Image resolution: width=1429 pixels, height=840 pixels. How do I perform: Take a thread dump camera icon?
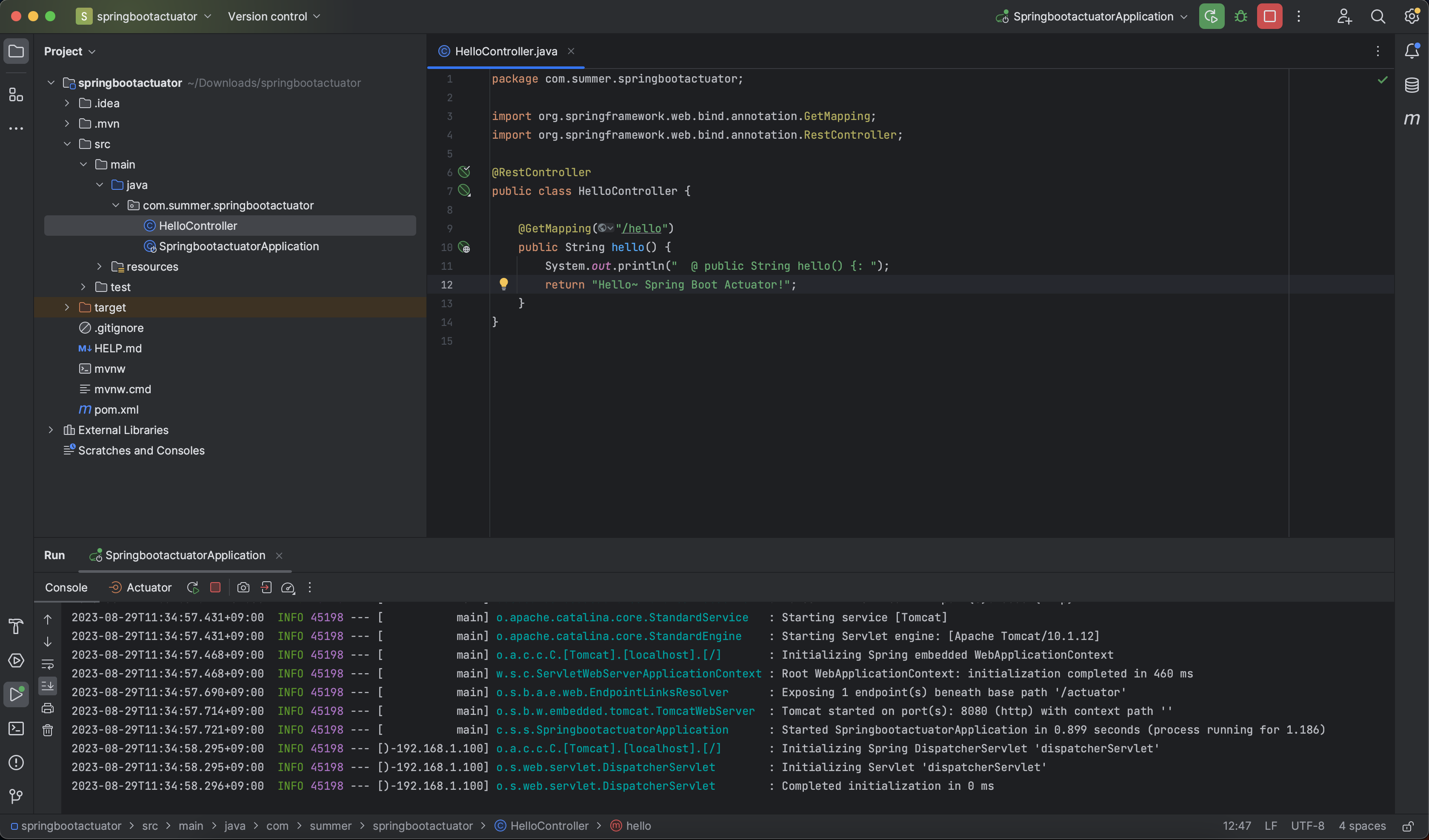pos(243,588)
